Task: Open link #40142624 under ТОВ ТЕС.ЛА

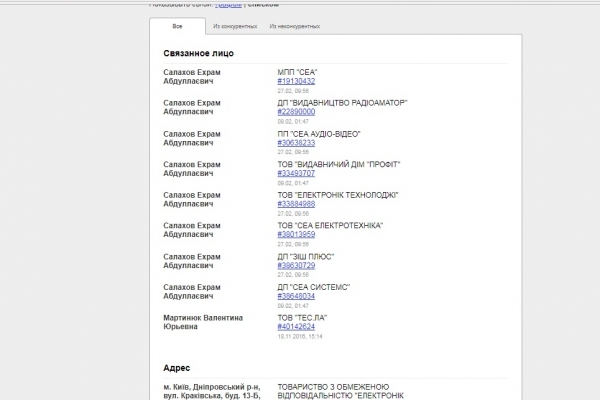Action: [296, 327]
